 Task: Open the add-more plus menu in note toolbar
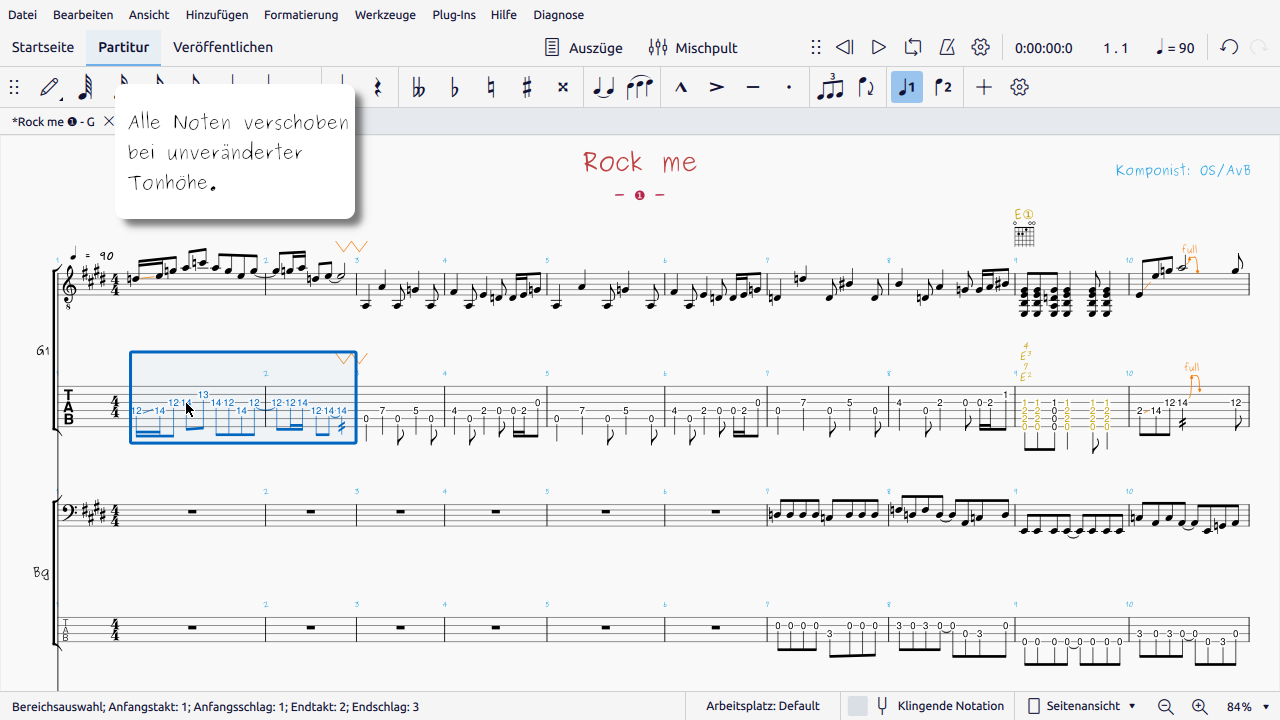(984, 87)
